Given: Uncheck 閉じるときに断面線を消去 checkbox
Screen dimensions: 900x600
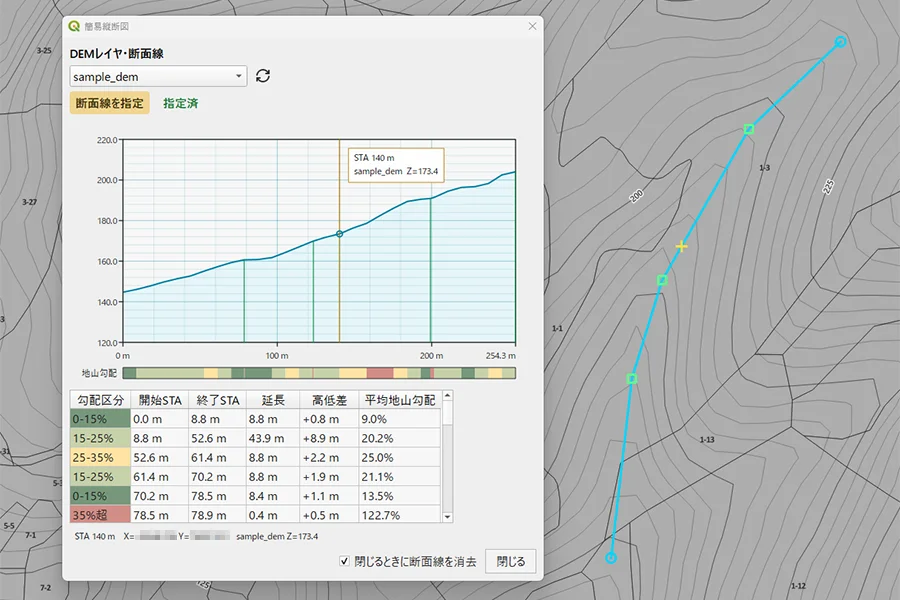Looking at the screenshot, I should [x=344, y=561].
